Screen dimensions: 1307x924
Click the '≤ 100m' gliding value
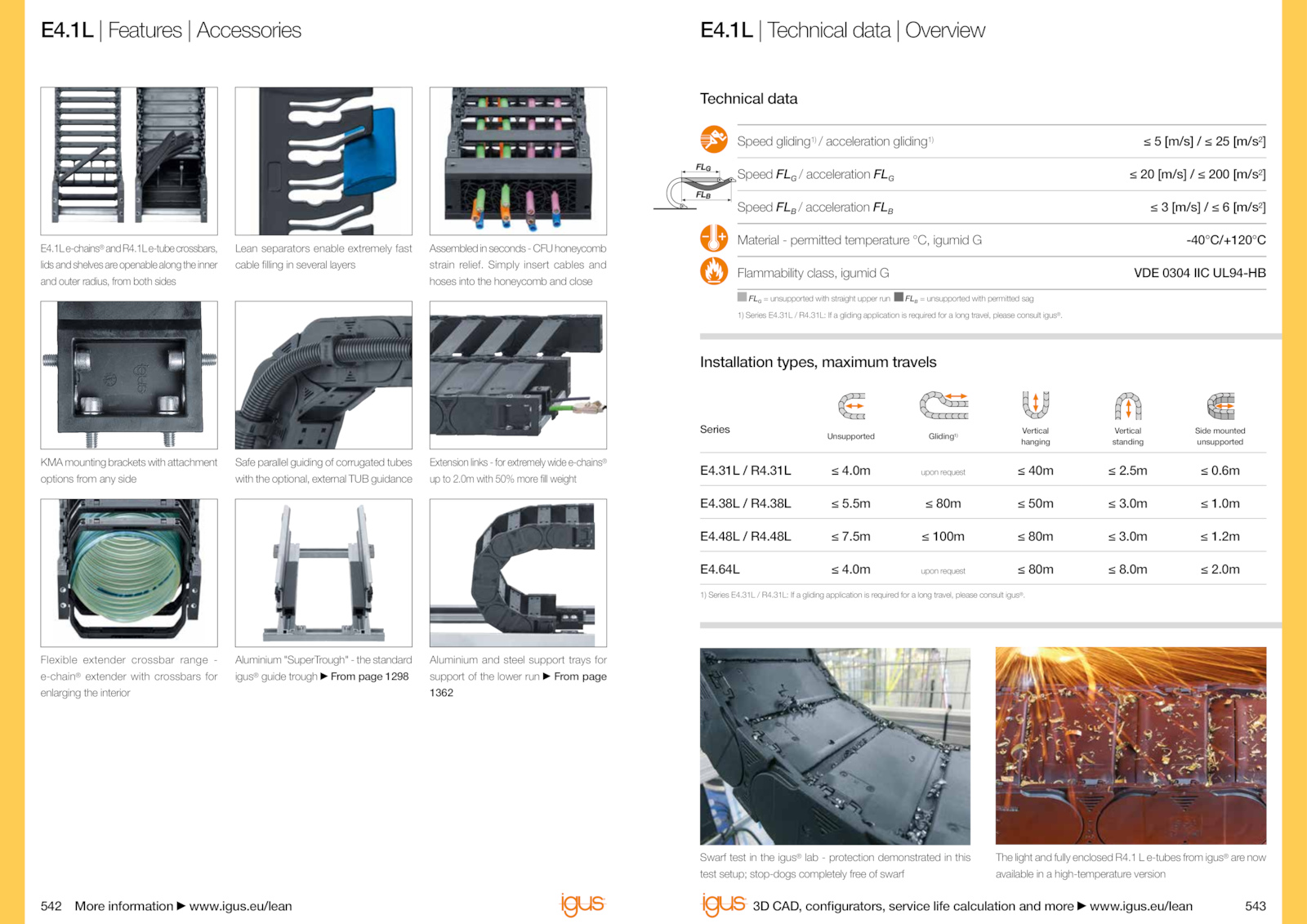point(943,537)
